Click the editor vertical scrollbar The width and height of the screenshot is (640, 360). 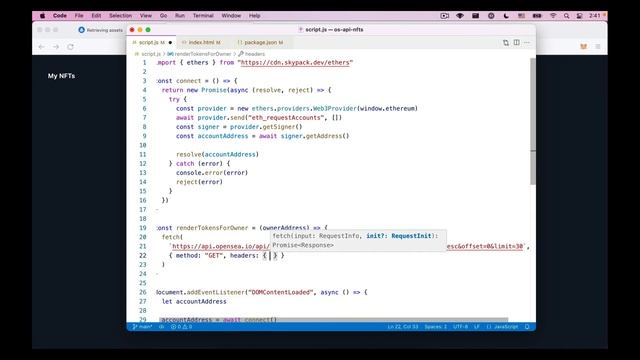click(x=533, y=121)
